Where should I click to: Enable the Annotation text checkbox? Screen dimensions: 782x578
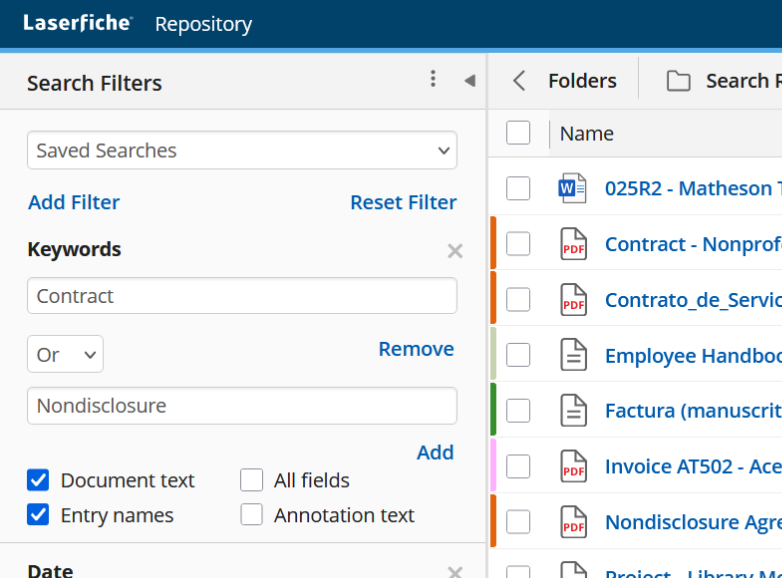tap(252, 515)
